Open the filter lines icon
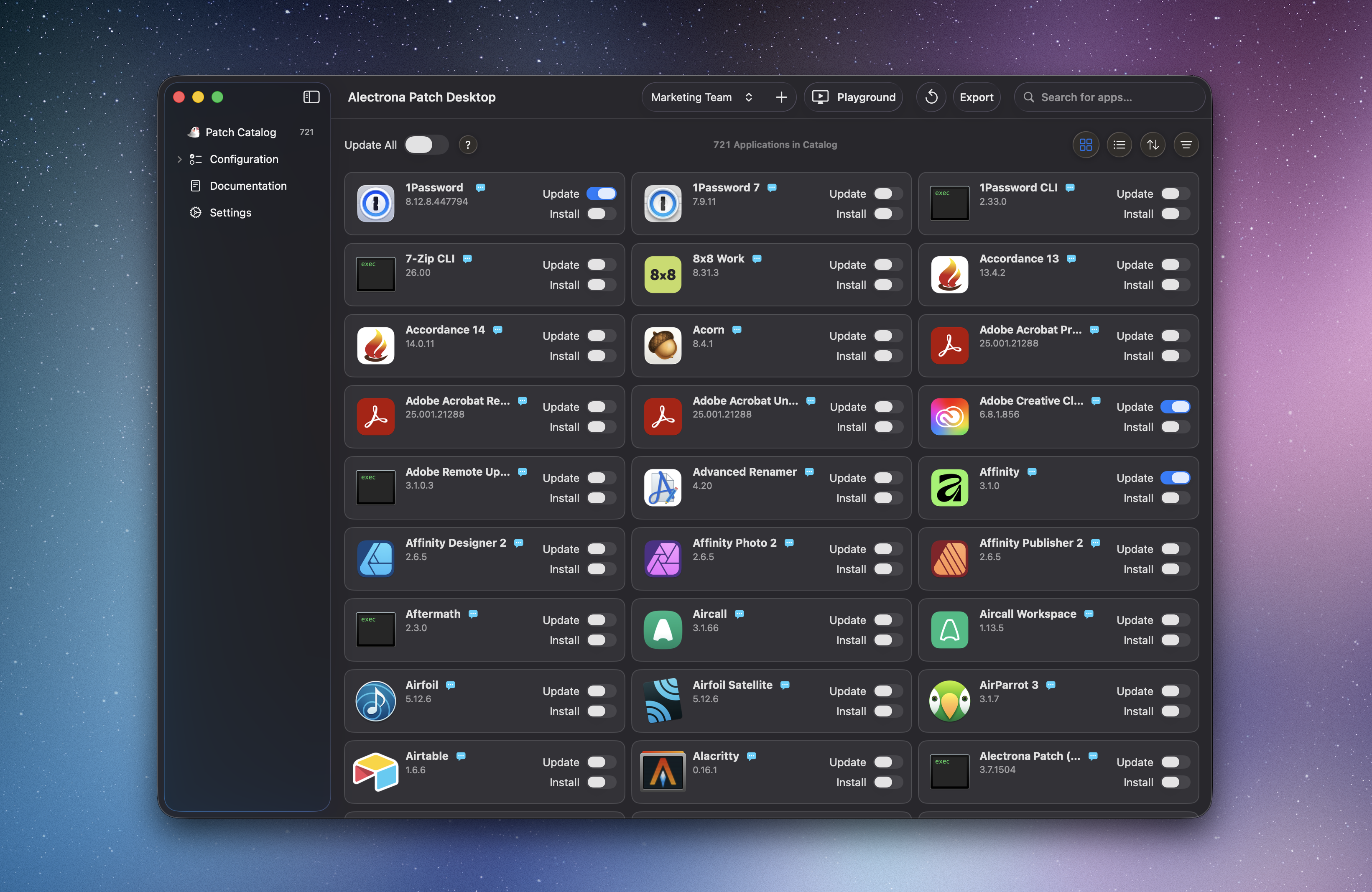Image resolution: width=1372 pixels, height=892 pixels. point(1186,145)
